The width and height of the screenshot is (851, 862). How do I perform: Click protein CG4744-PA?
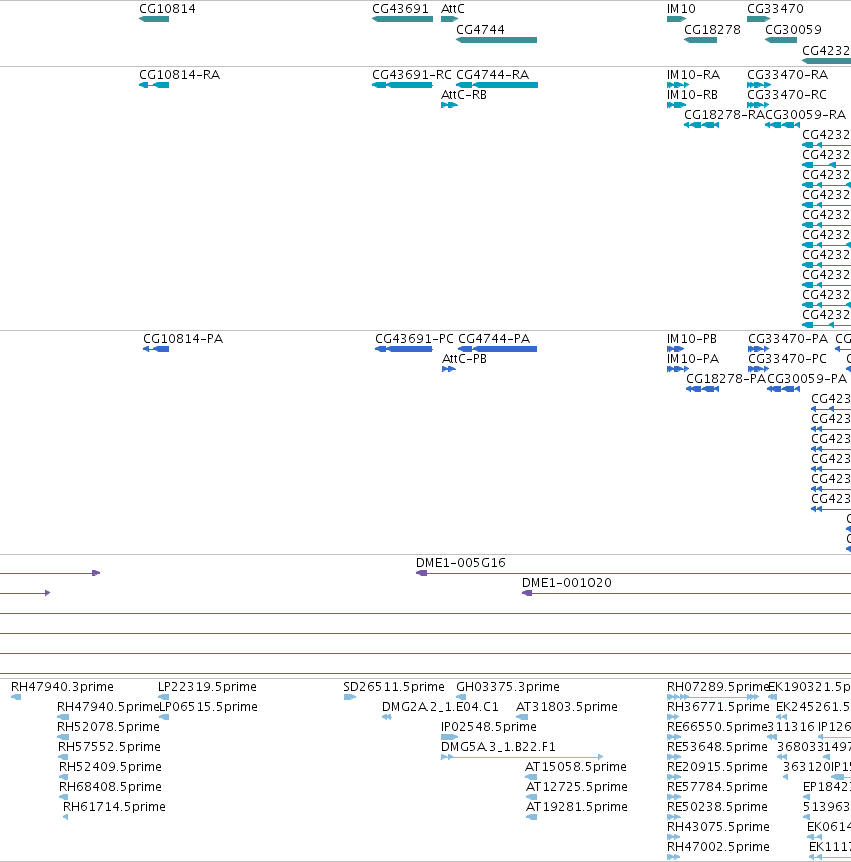tap(498, 349)
